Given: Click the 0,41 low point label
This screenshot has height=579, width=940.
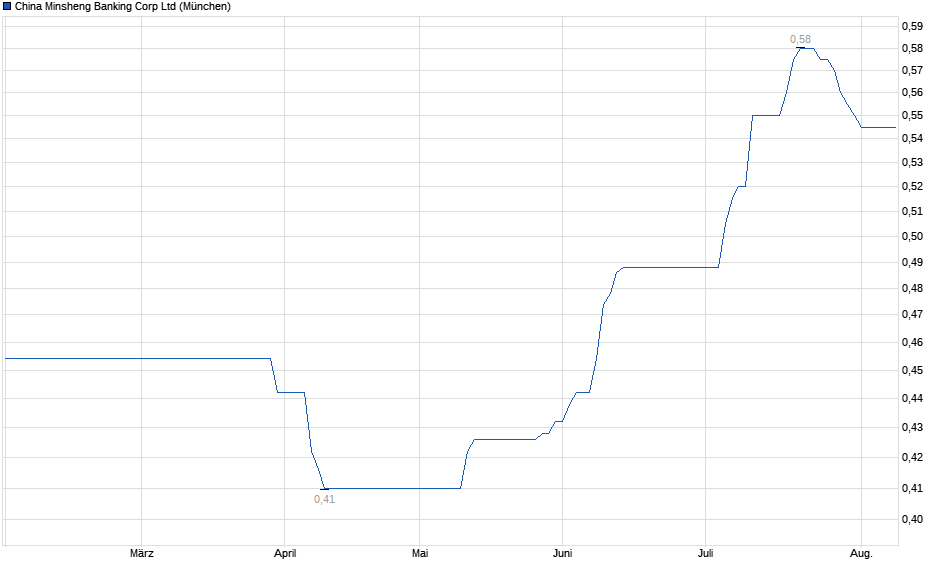Looking at the screenshot, I should tap(324, 499).
